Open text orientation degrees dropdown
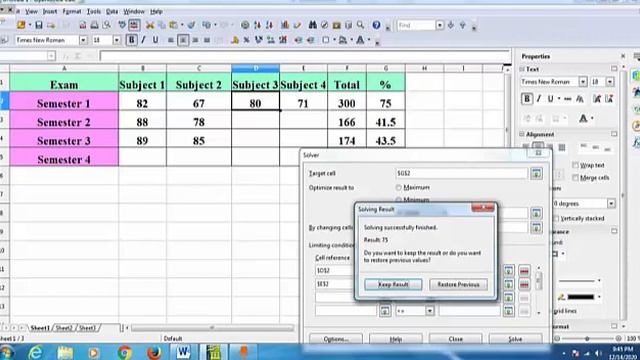 point(611,203)
